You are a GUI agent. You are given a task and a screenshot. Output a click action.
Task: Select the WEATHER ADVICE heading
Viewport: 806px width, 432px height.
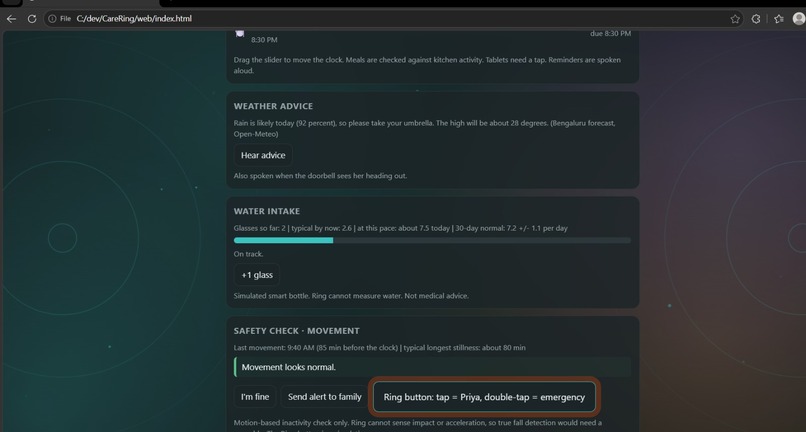273,106
